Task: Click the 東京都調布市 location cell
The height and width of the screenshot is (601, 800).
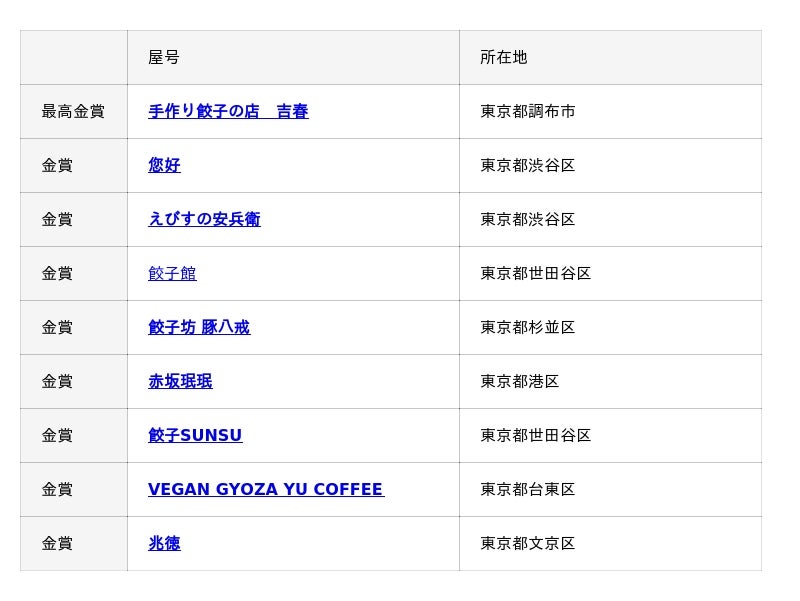Action: point(610,111)
